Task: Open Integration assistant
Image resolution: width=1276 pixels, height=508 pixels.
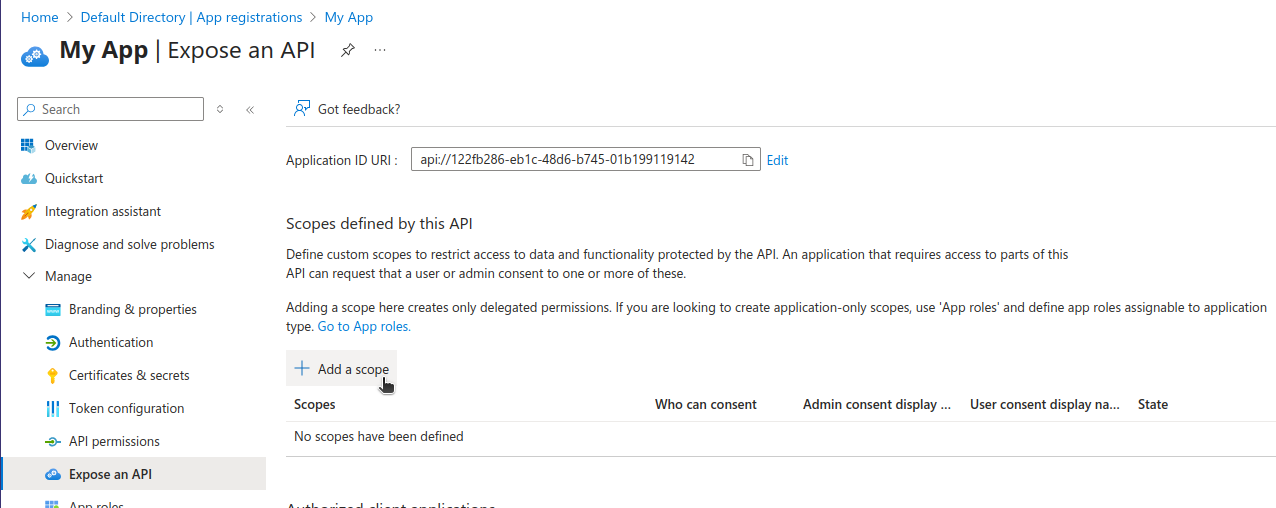Action: (103, 211)
